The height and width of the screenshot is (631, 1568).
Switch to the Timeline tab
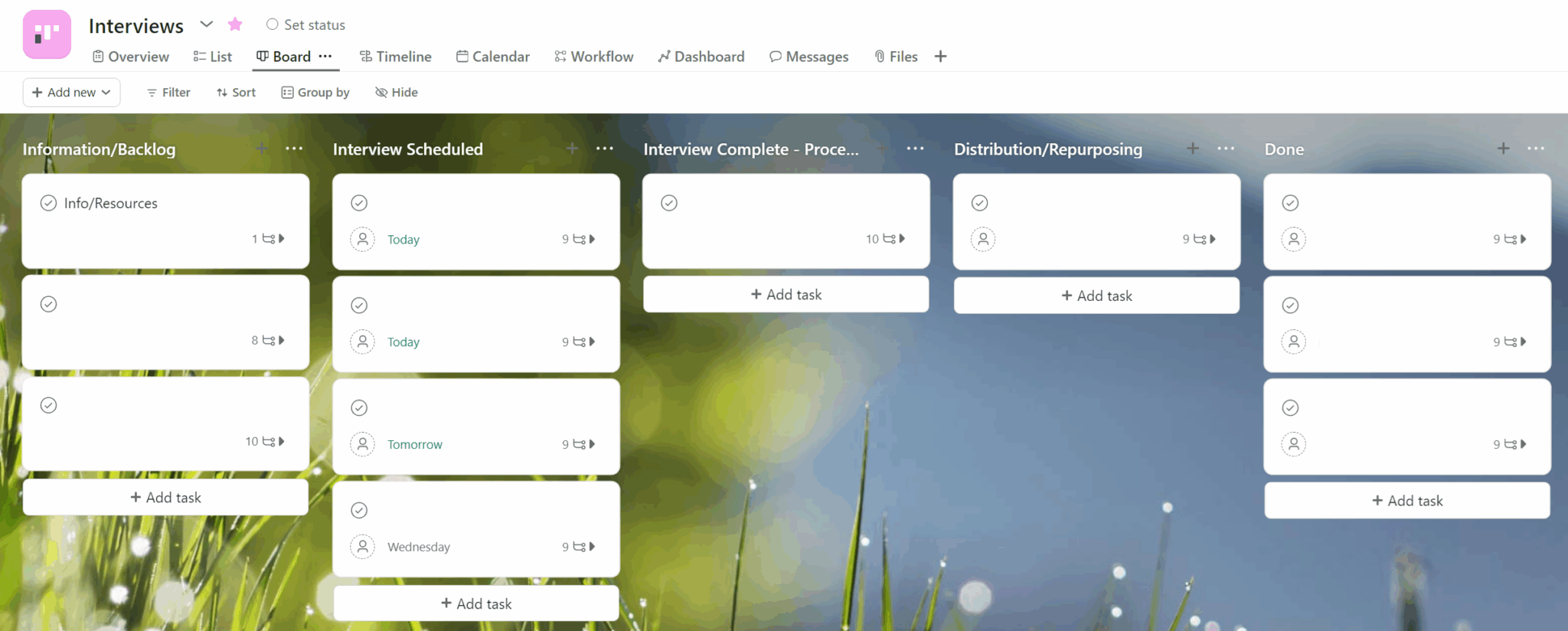click(396, 57)
